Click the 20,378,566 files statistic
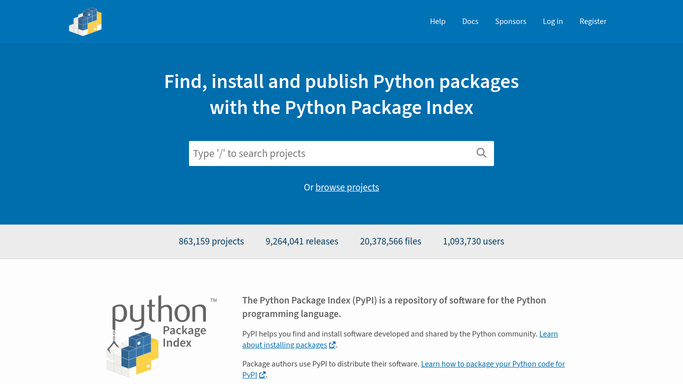Screen dimensions: 683x384 coord(390,241)
